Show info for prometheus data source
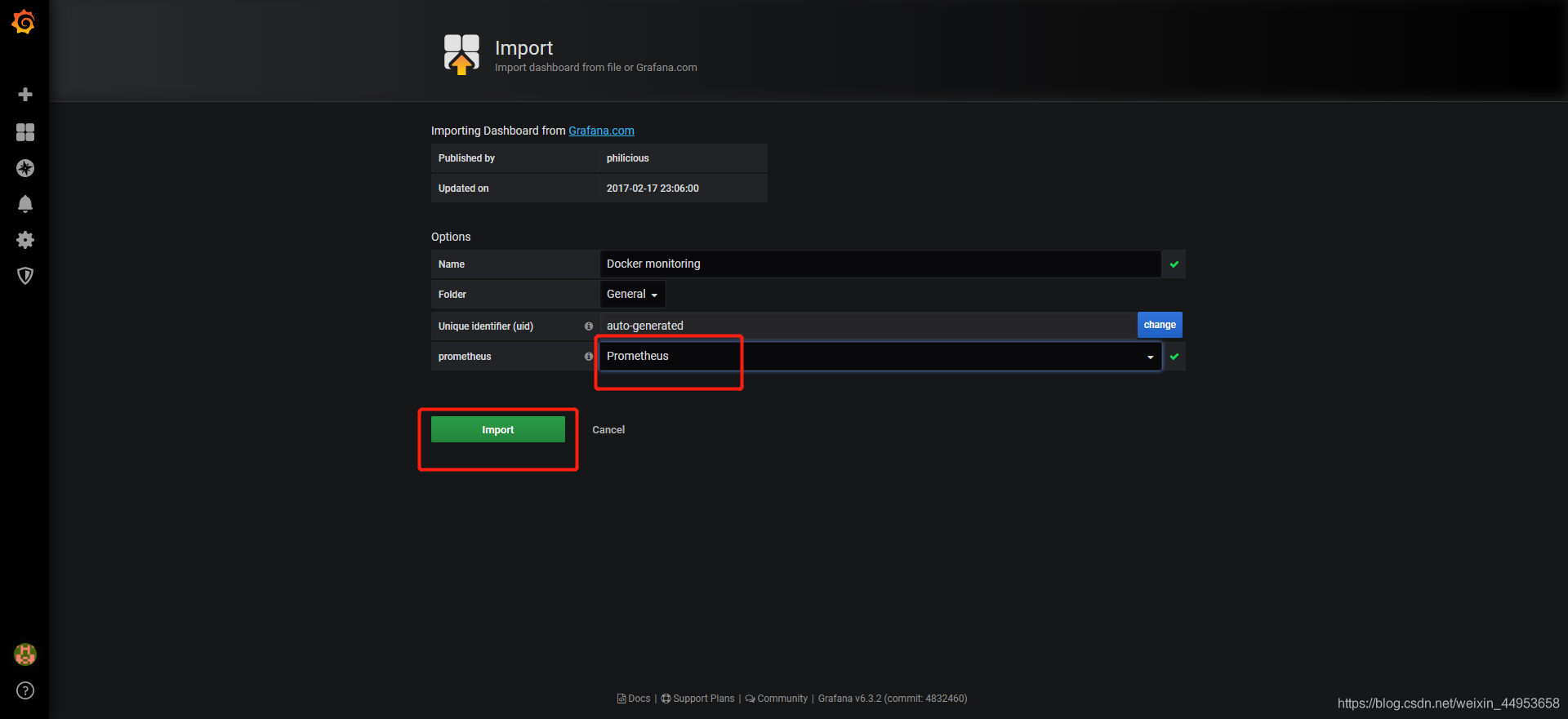 click(588, 357)
